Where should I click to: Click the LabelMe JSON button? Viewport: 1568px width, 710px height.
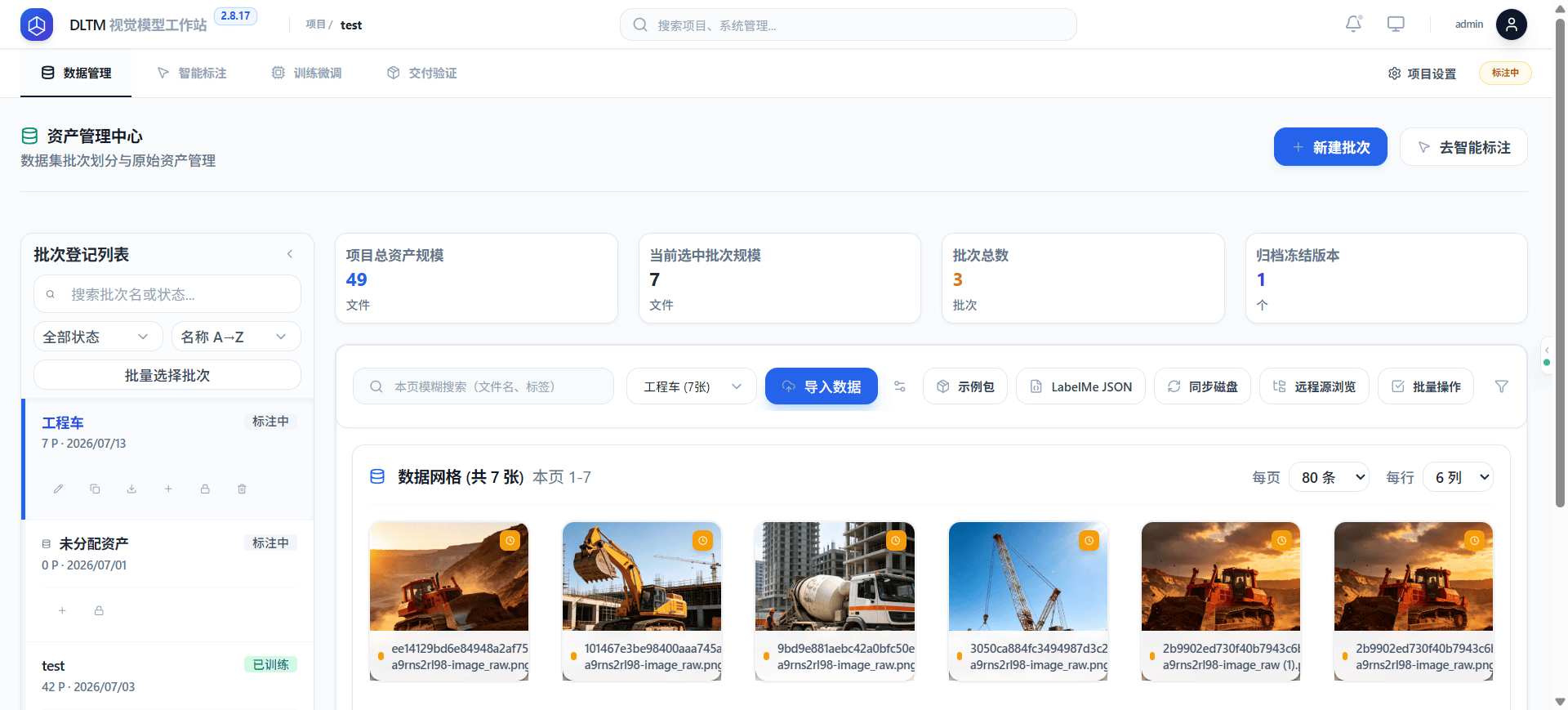pyautogui.click(x=1080, y=386)
